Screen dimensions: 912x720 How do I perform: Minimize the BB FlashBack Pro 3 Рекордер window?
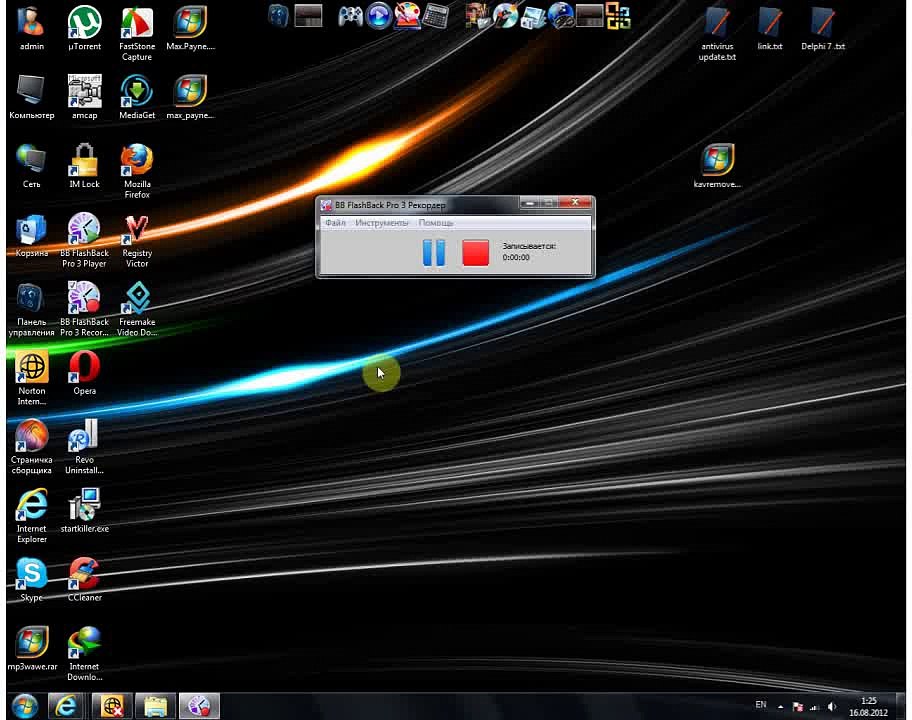tap(529, 203)
